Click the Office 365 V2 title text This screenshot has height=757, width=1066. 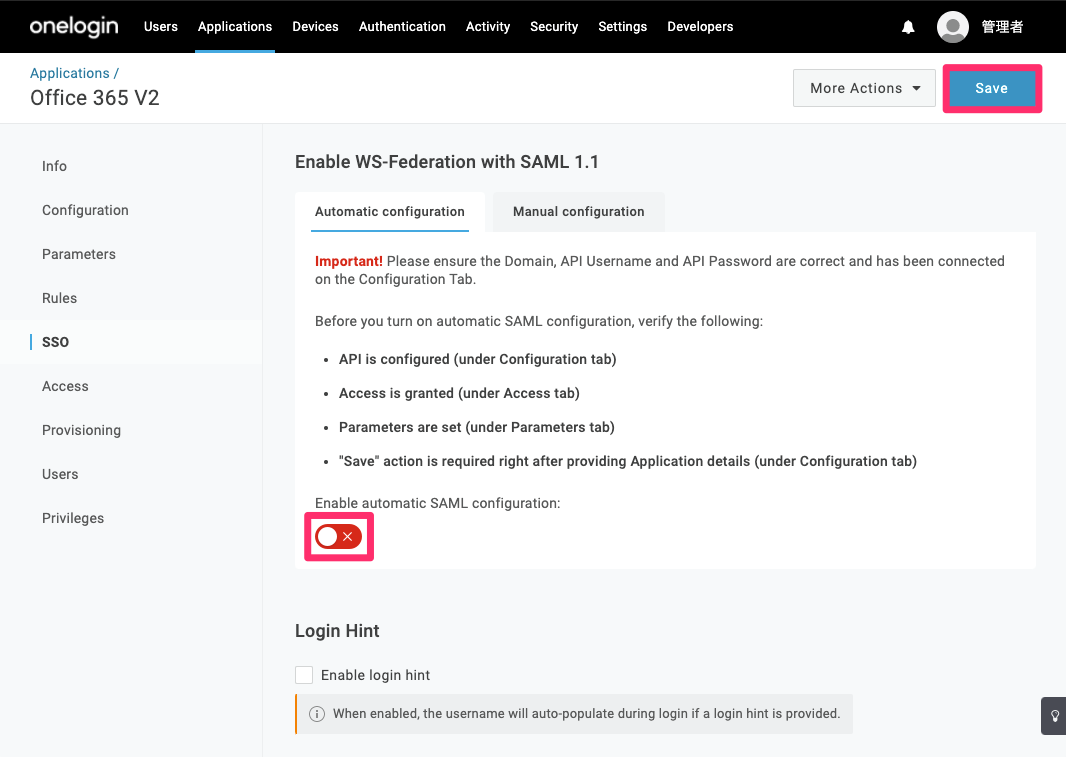pyautogui.click(x=94, y=98)
